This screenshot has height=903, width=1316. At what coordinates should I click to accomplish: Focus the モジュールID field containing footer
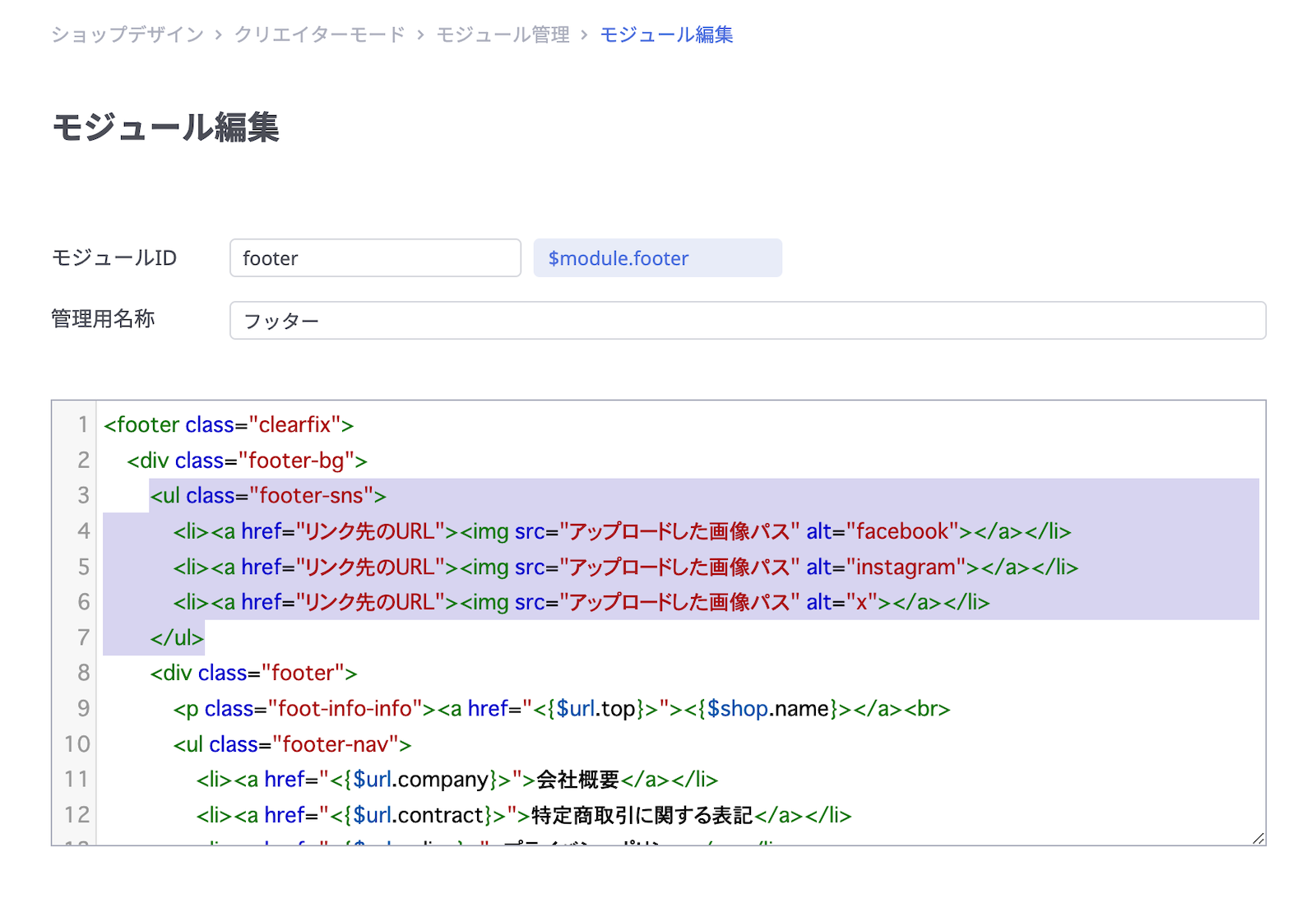[x=375, y=258]
